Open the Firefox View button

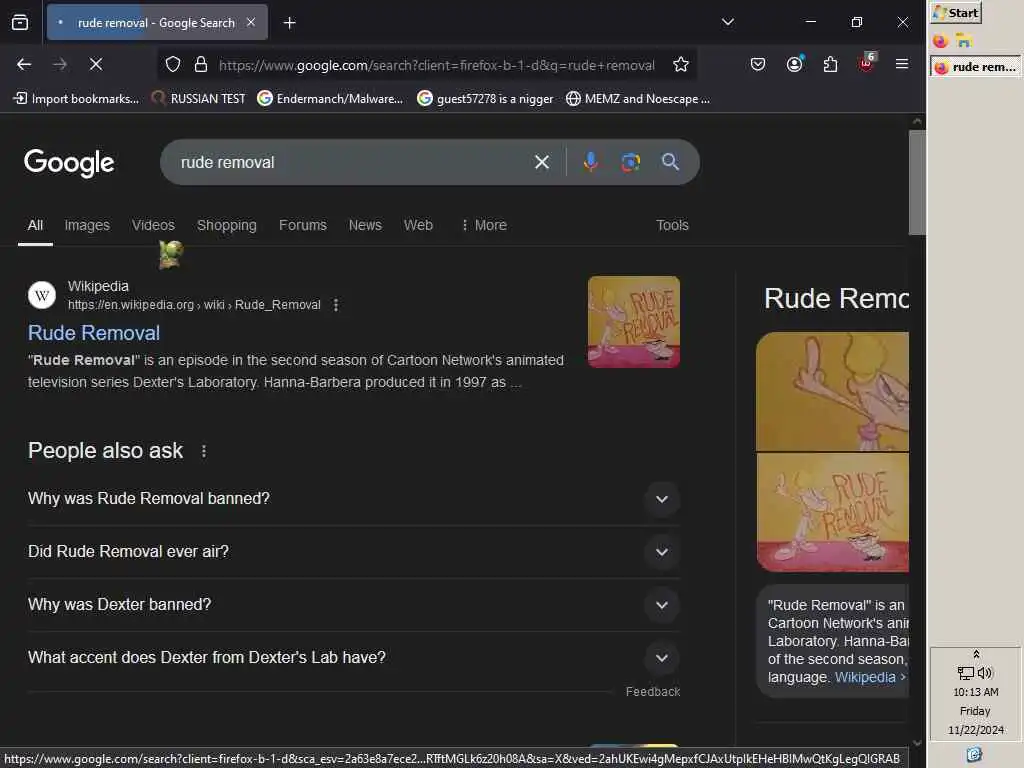pyautogui.click(x=20, y=22)
